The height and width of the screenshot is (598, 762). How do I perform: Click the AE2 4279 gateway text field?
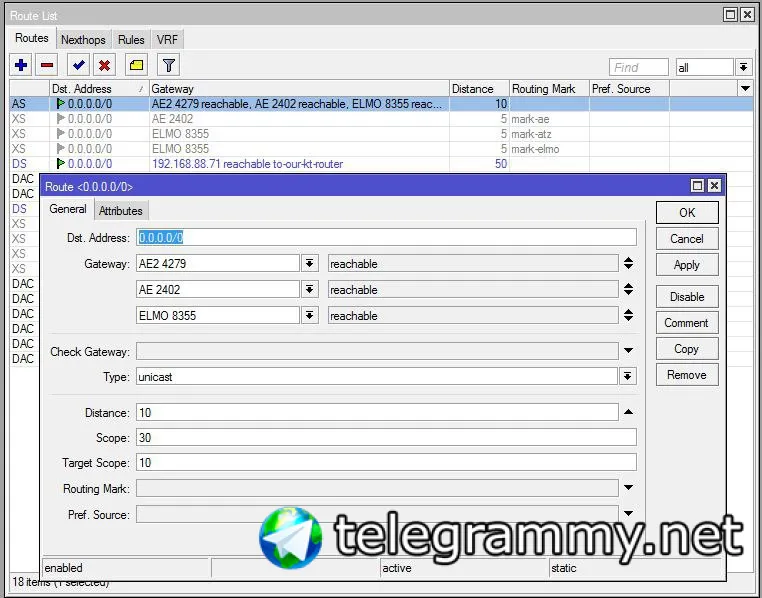point(218,264)
